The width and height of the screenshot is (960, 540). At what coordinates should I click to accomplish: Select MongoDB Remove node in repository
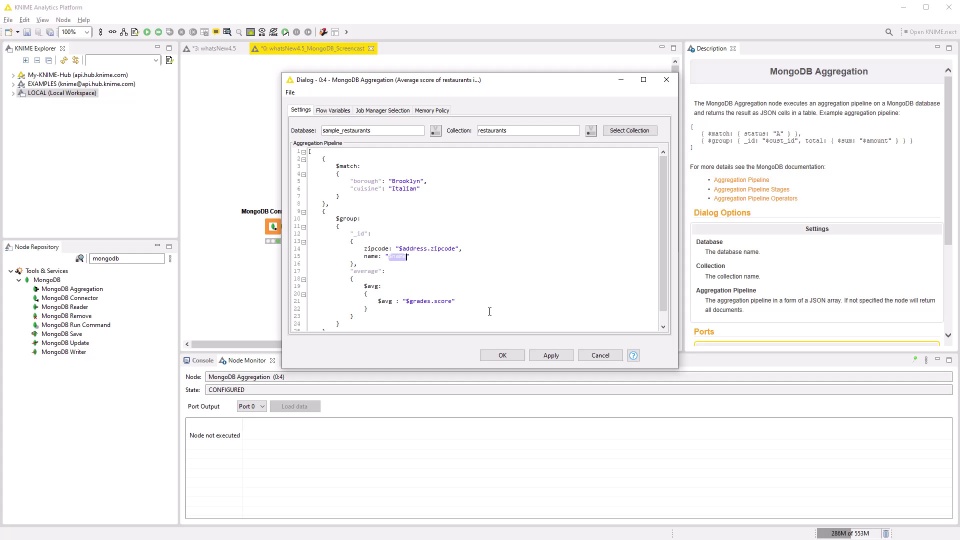coord(66,316)
